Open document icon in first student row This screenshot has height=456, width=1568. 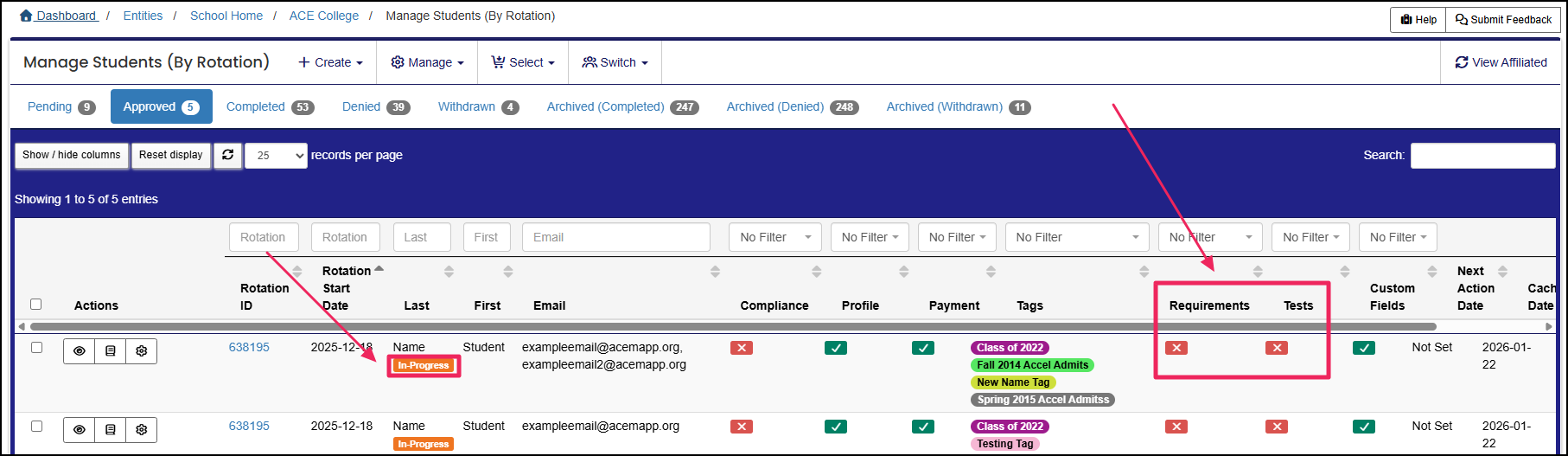click(x=111, y=351)
